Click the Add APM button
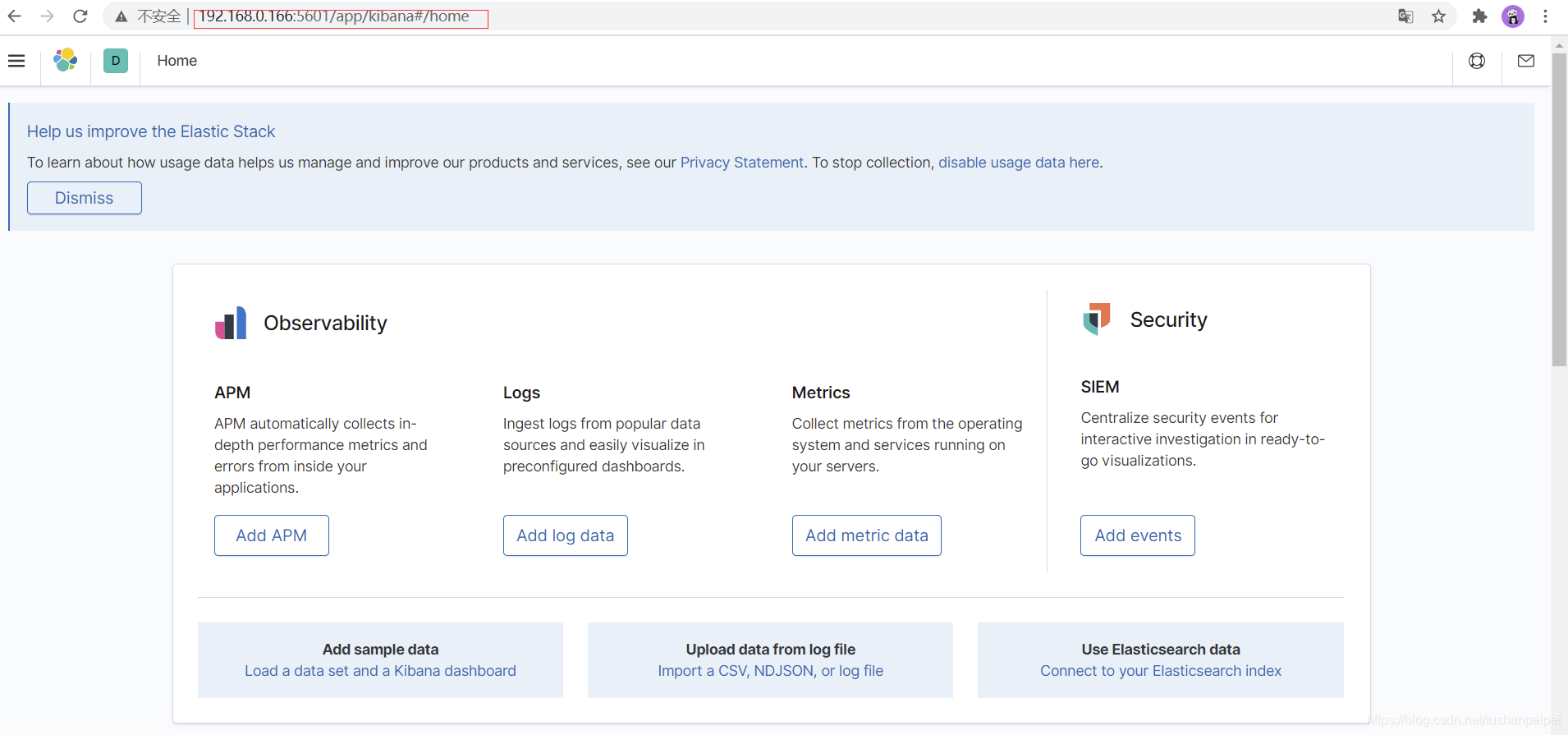 (x=272, y=535)
